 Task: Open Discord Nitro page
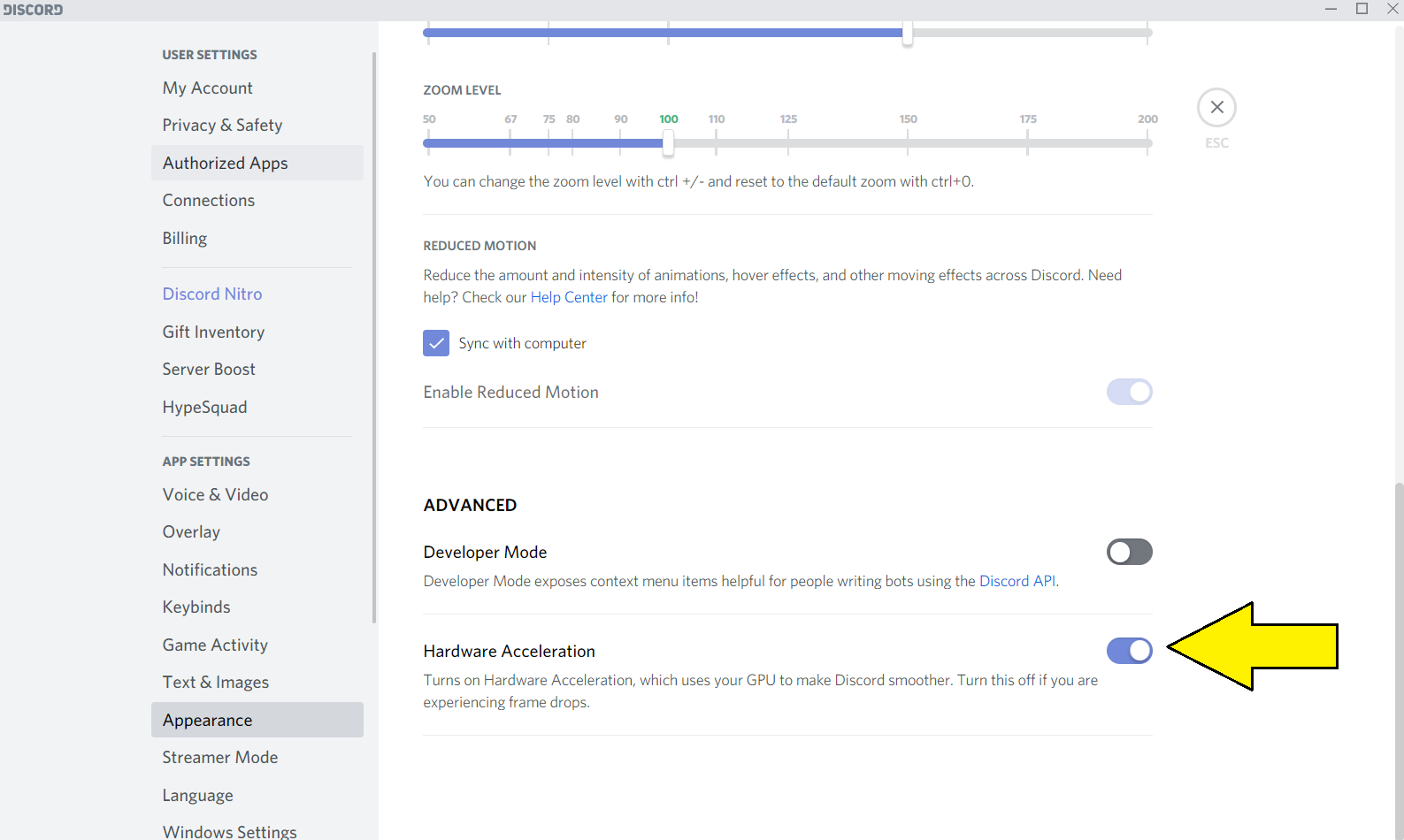pos(257,294)
